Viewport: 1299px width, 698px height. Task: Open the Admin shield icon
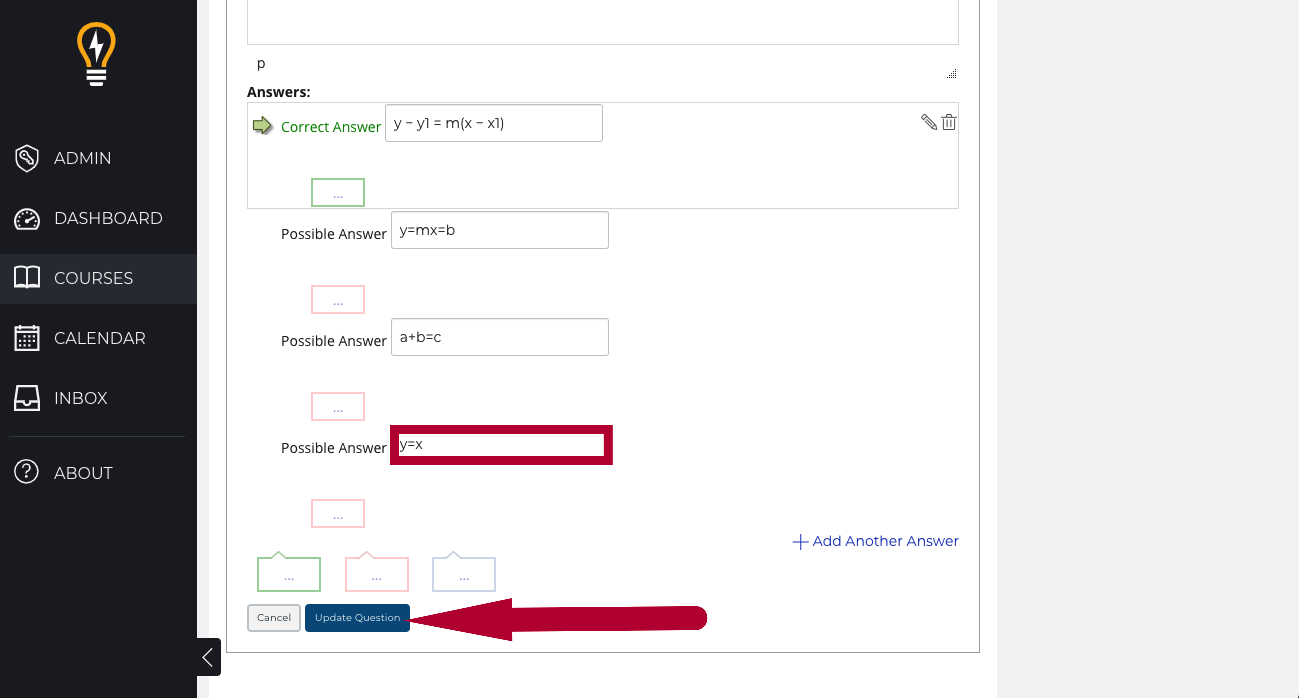coord(27,158)
